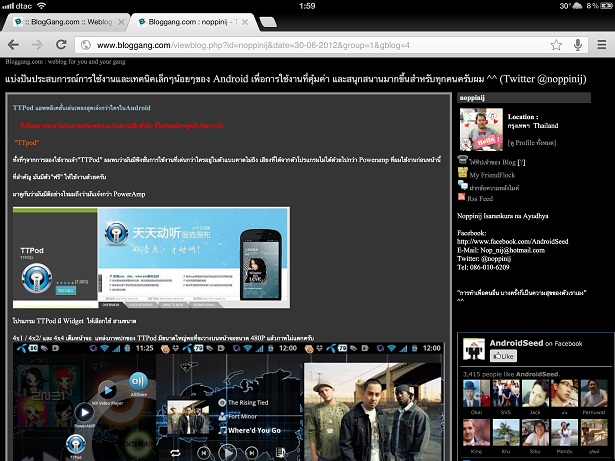Close the Bloggang.com noppinij tab
Image resolution: width=615 pixels, height=461 pixels.
[245, 22]
